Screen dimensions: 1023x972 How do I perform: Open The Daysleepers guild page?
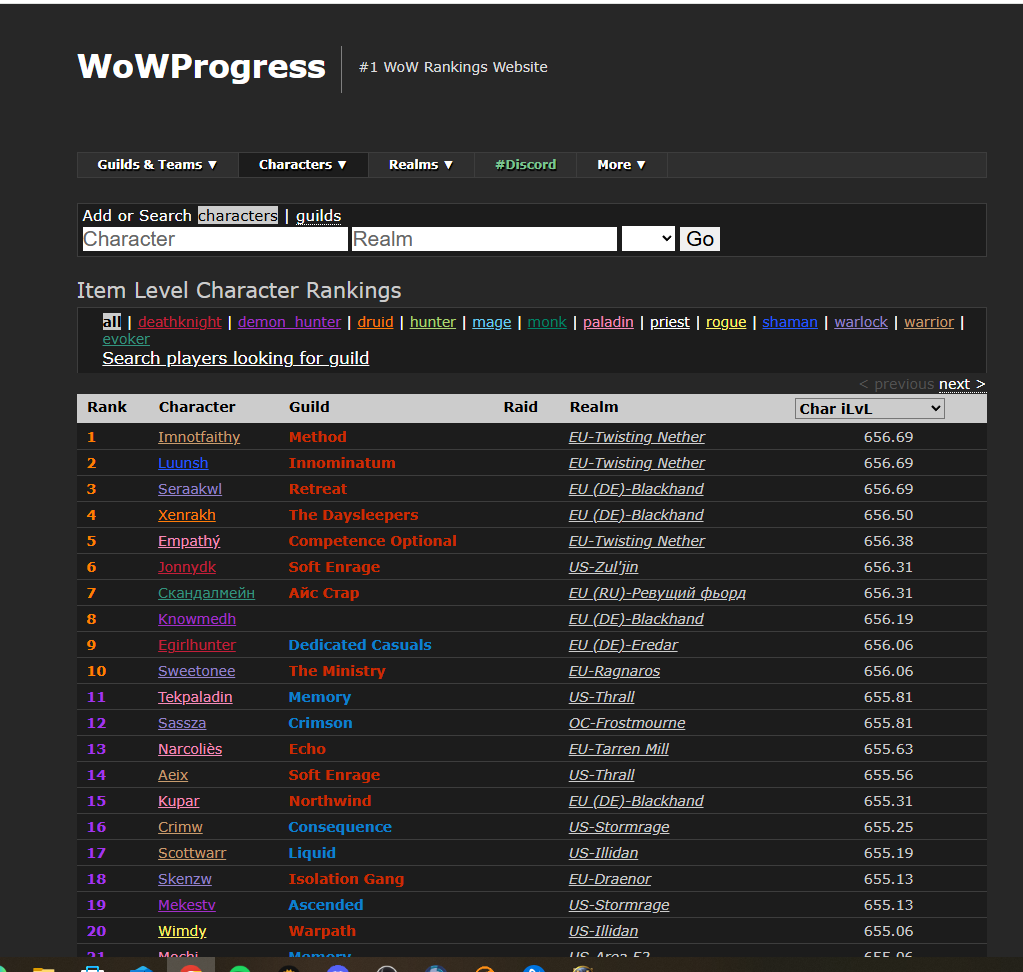point(353,515)
